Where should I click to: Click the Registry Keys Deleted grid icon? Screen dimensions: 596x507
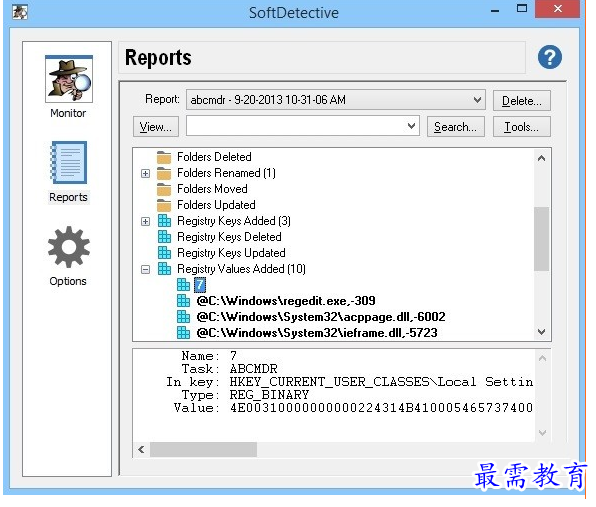[x=164, y=237]
